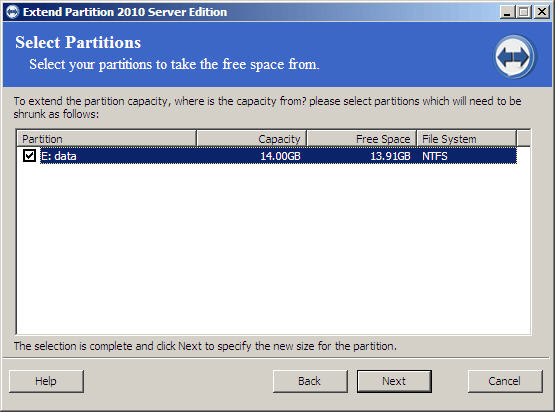555x412 pixels.
Task: Sort list by Free Space column header
Action: [x=361, y=138]
